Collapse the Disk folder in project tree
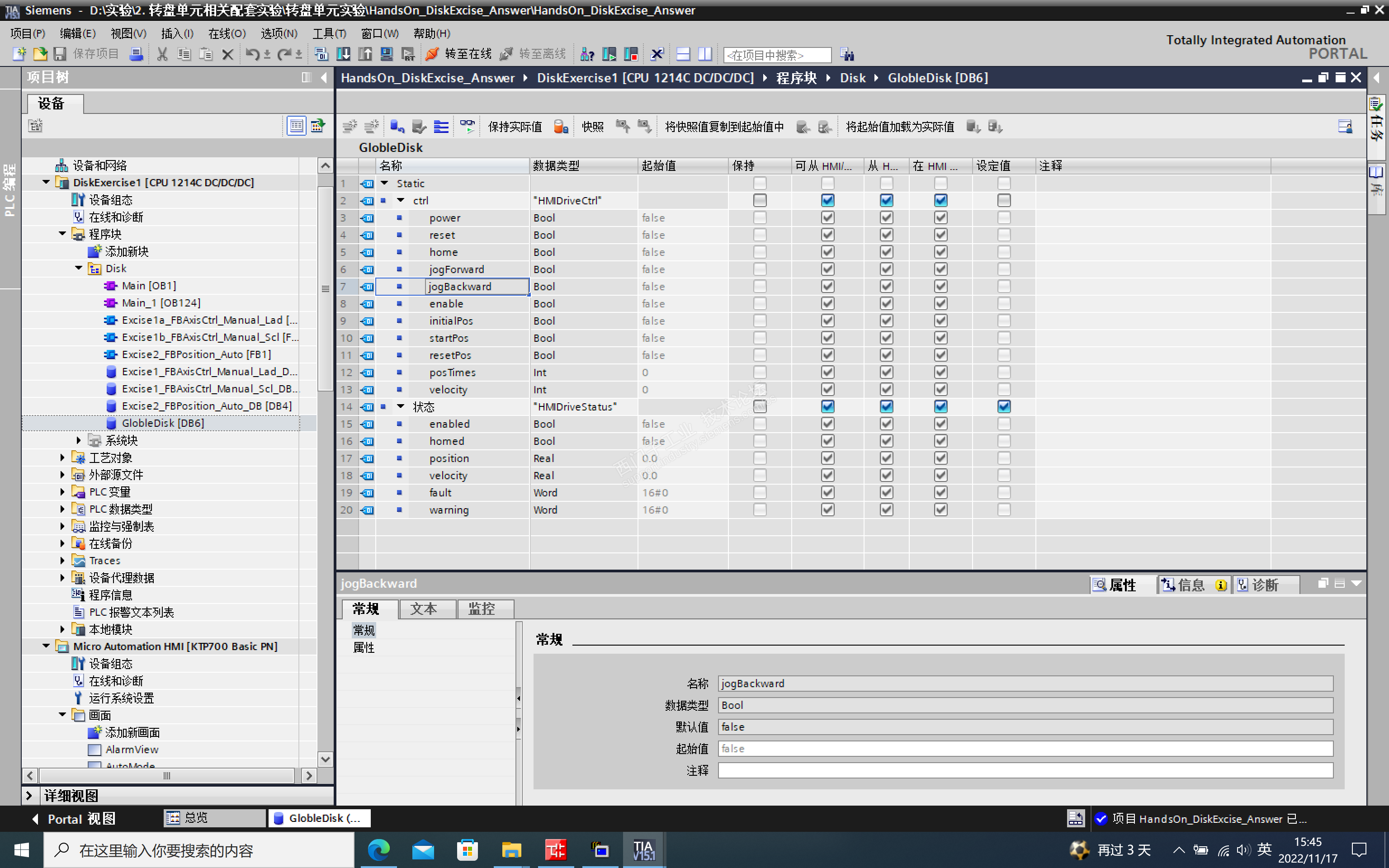 tap(79, 269)
